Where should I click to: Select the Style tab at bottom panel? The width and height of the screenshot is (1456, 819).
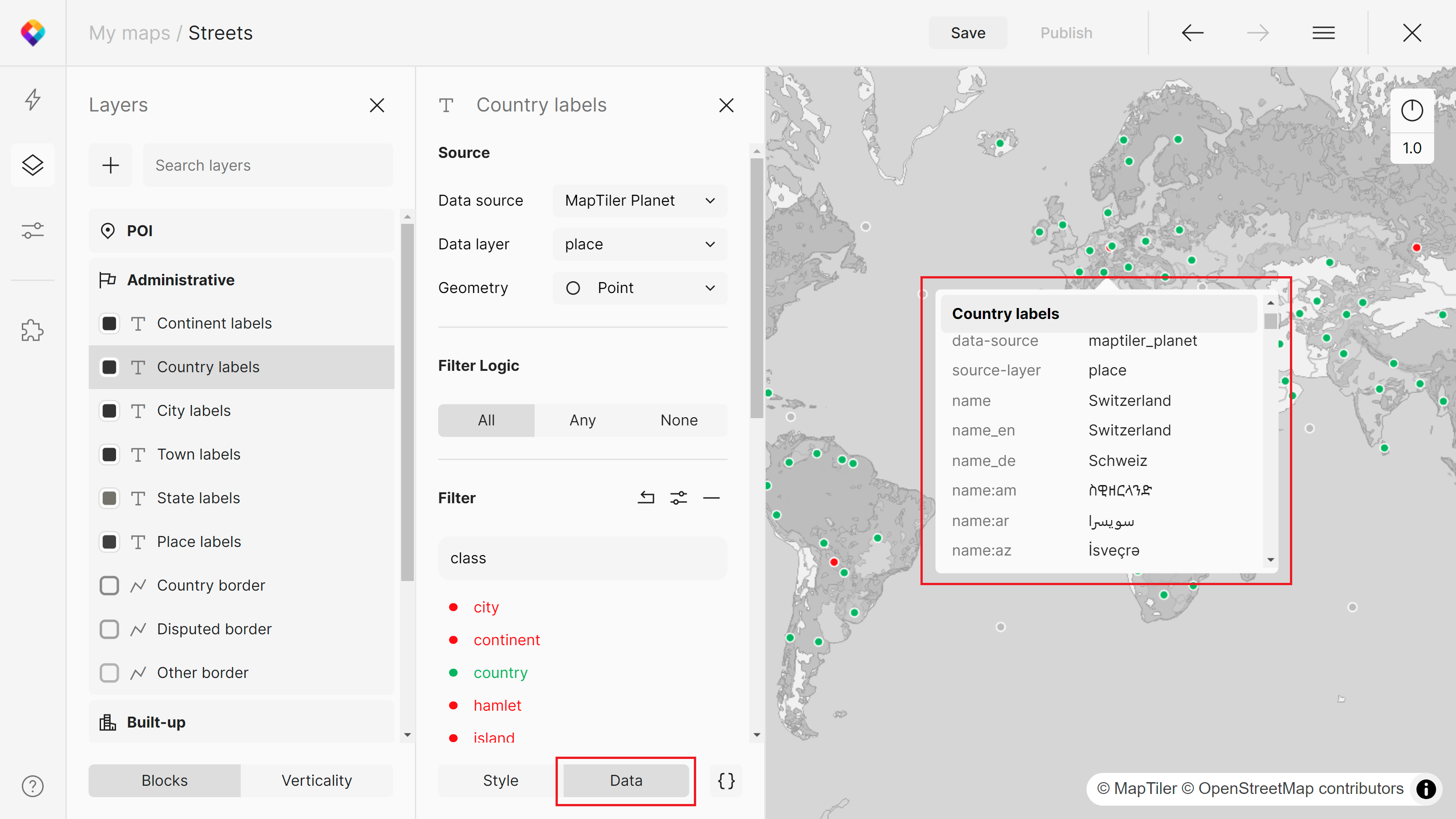point(499,781)
